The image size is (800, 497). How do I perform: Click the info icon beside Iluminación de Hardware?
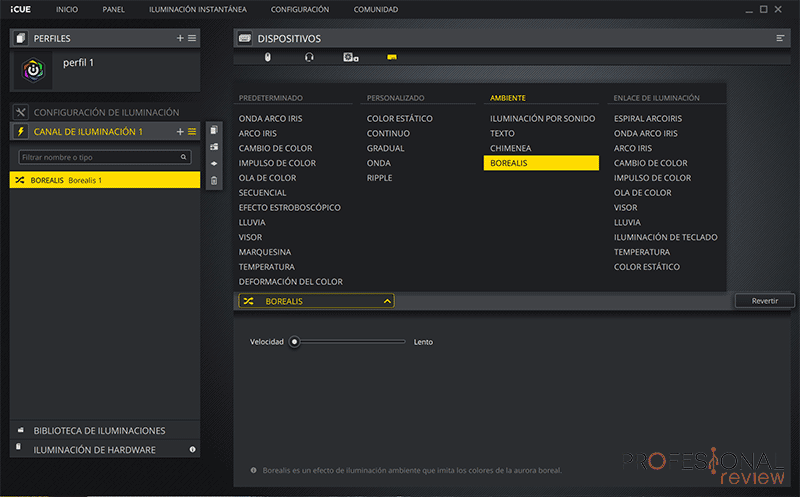tap(192, 450)
